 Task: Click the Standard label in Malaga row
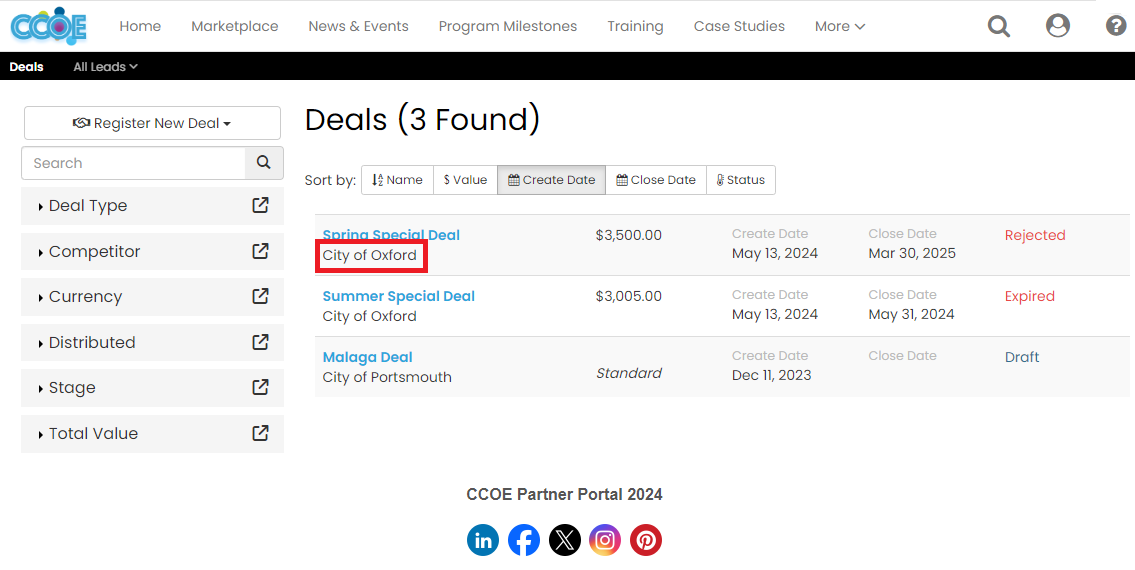pyautogui.click(x=628, y=373)
